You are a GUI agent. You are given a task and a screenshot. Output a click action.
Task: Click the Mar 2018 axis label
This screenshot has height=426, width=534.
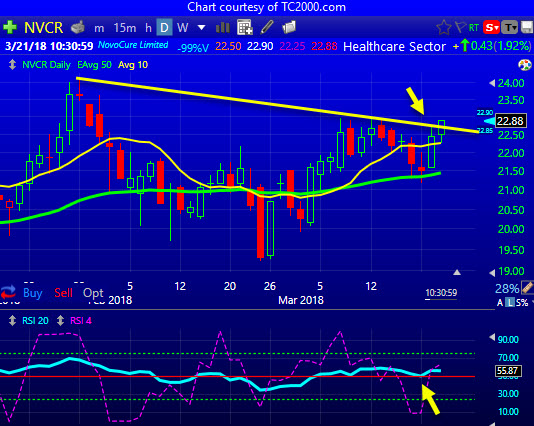[301, 300]
